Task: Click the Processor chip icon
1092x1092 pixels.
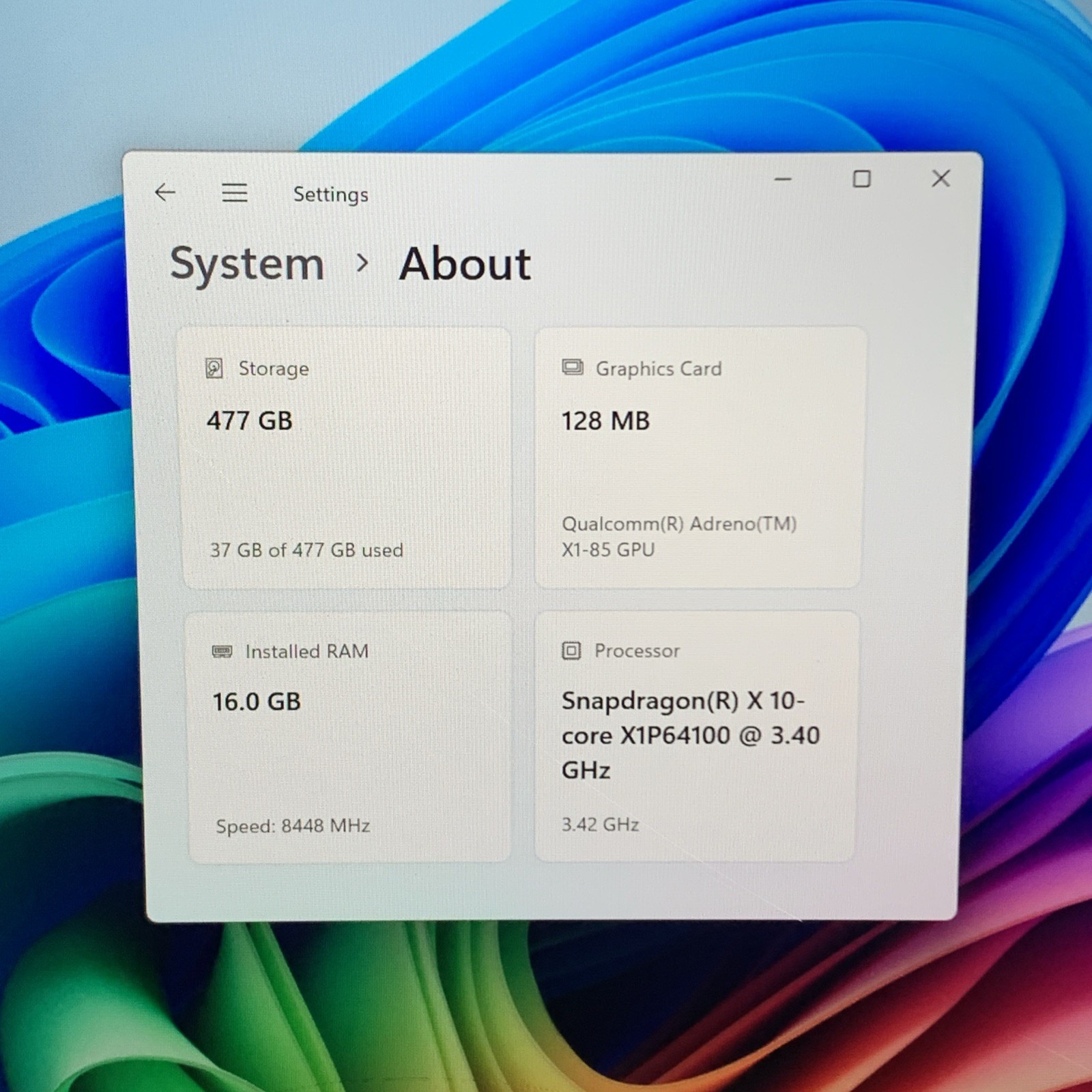Action: [x=571, y=650]
